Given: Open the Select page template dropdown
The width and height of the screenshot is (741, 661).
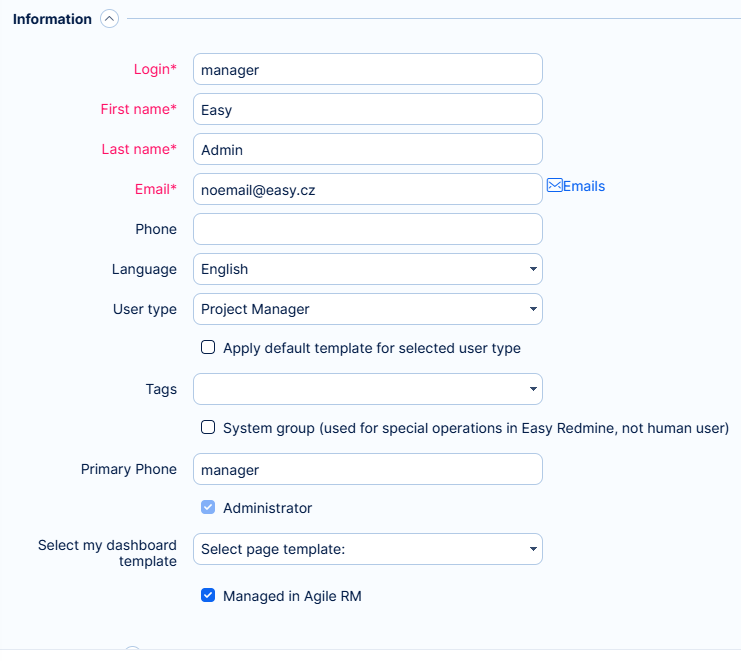Looking at the screenshot, I should [367, 549].
